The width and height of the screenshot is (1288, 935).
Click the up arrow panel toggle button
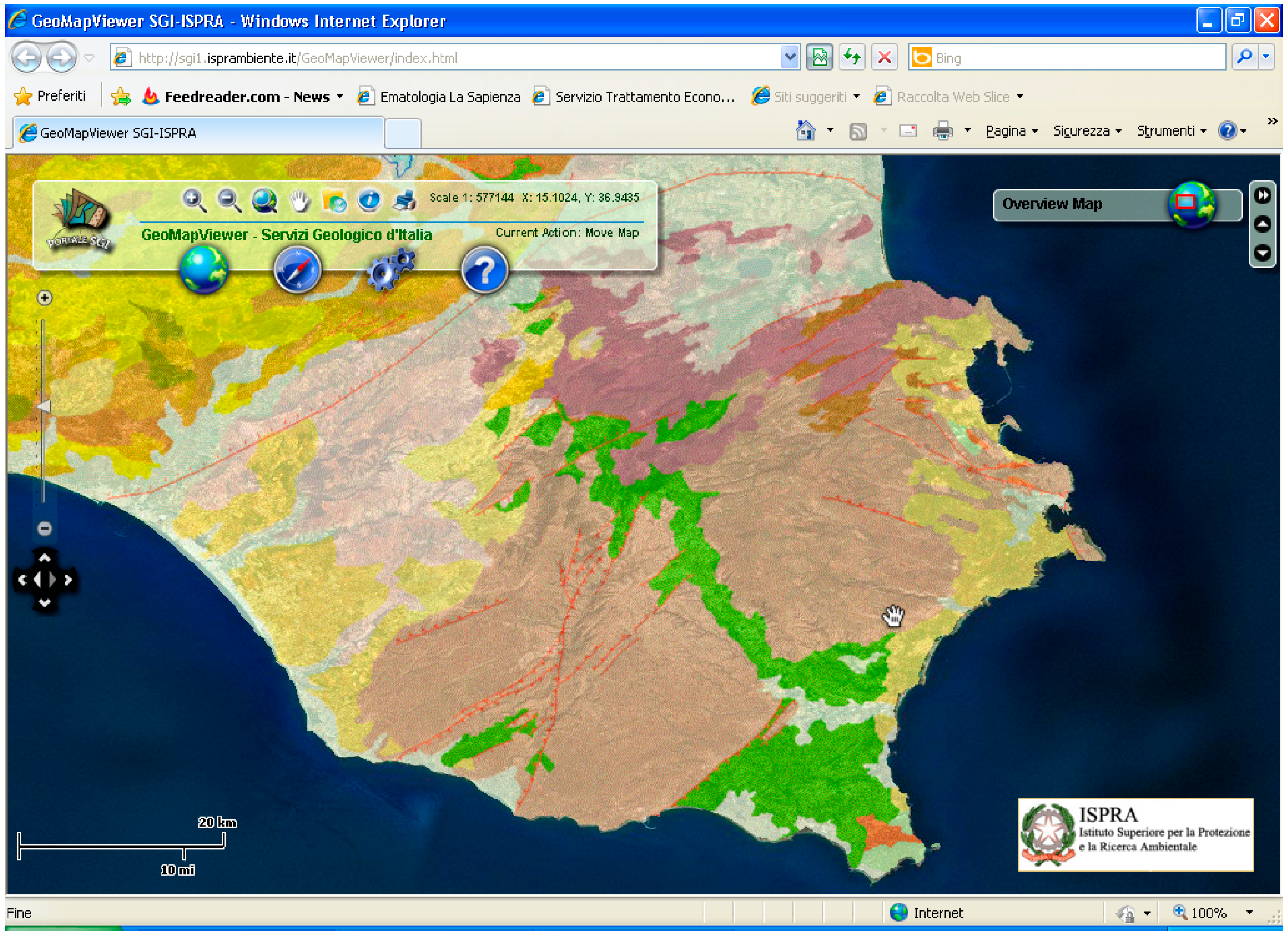coord(1263,224)
